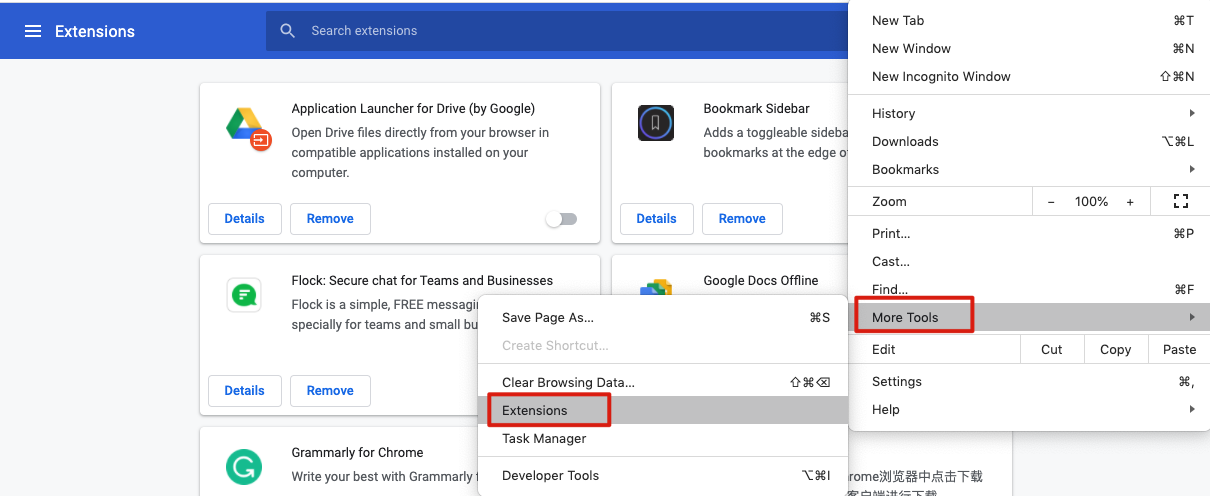Click the Bookmark Sidebar extension icon
This screenshot has width=1210, height=496.
point(656,123)
